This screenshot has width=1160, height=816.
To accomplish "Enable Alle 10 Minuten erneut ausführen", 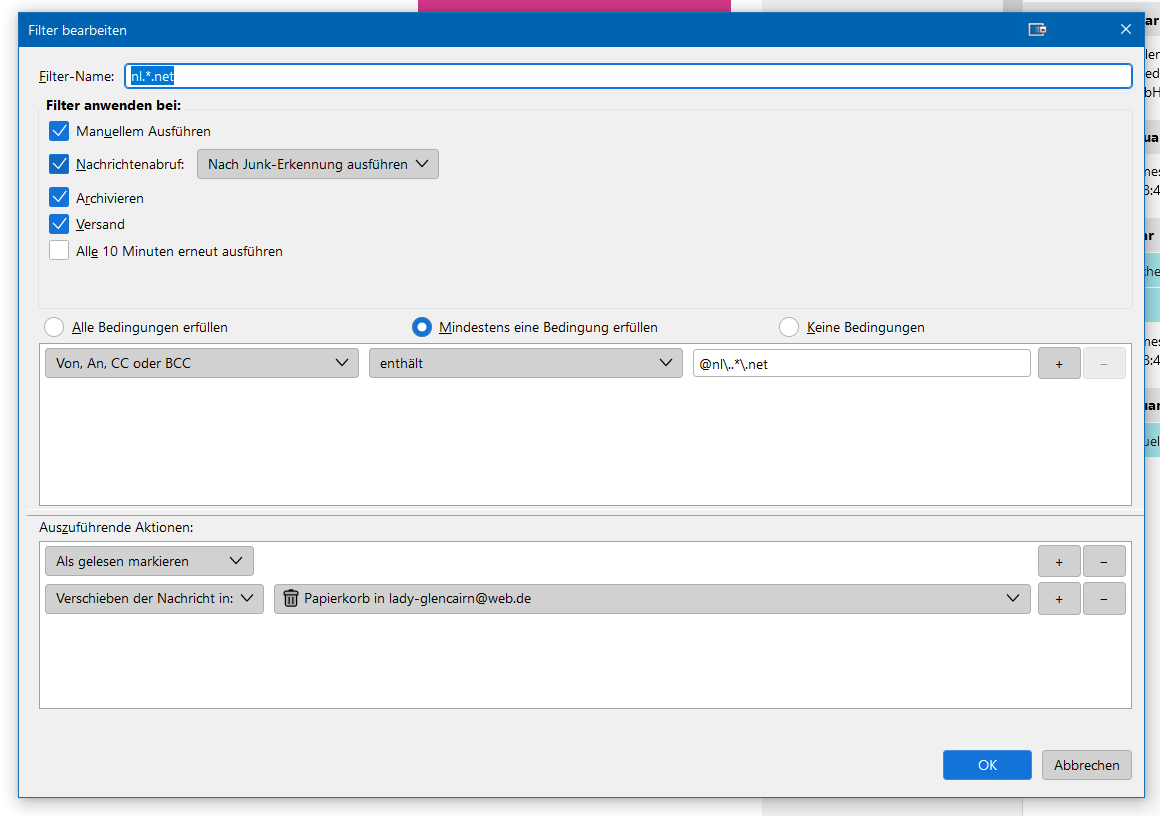I will (x=59, y=251).
